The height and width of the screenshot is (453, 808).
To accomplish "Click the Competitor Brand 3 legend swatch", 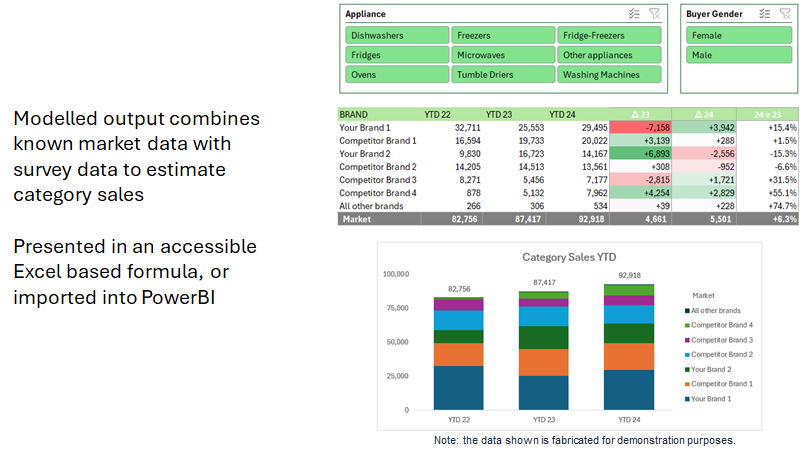I will coord(687,340).
